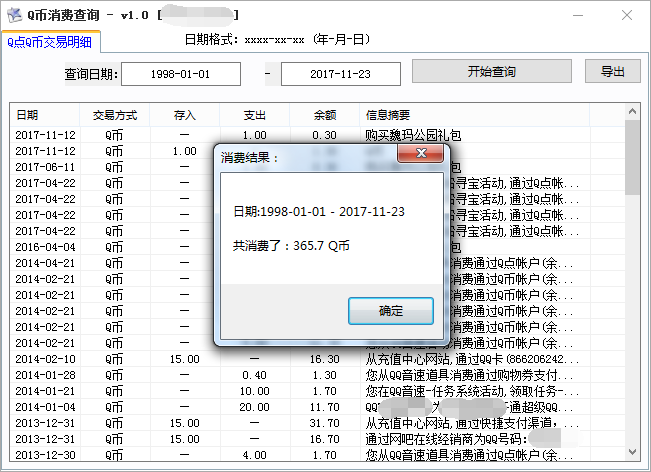
Task: Click 余额 value 0.30 in first row
Action: point(324,135)
